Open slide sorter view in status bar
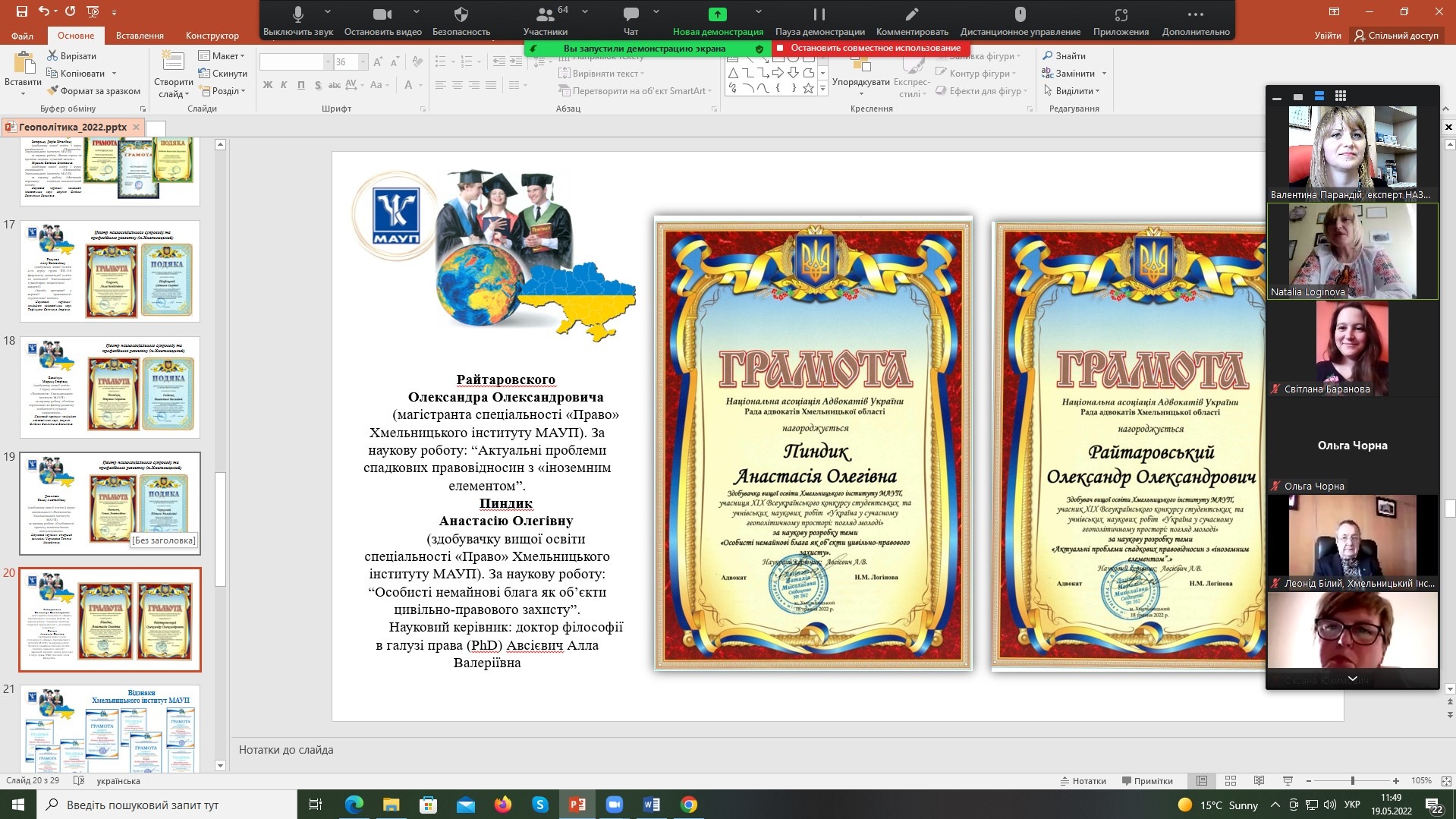 [x=1231, y=780]
